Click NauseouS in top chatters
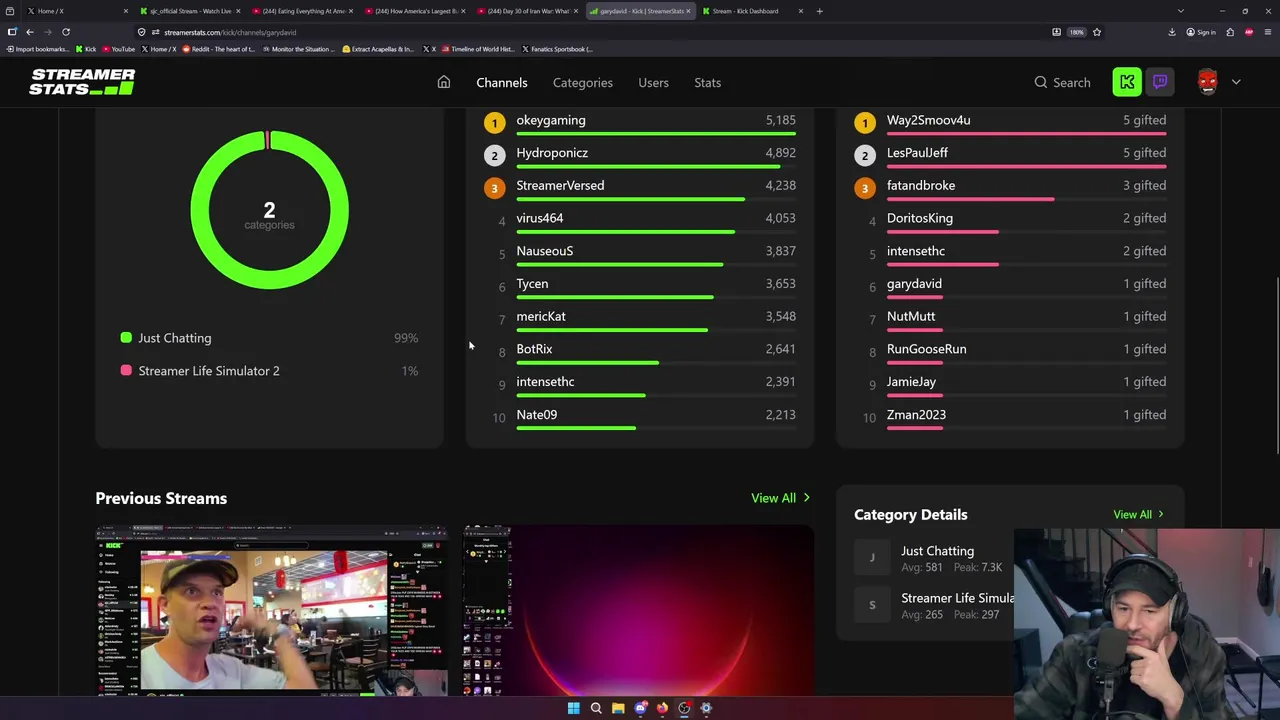Image resolution: width=1280 pixels, height=720 pixels. click(x=545, y=251)
